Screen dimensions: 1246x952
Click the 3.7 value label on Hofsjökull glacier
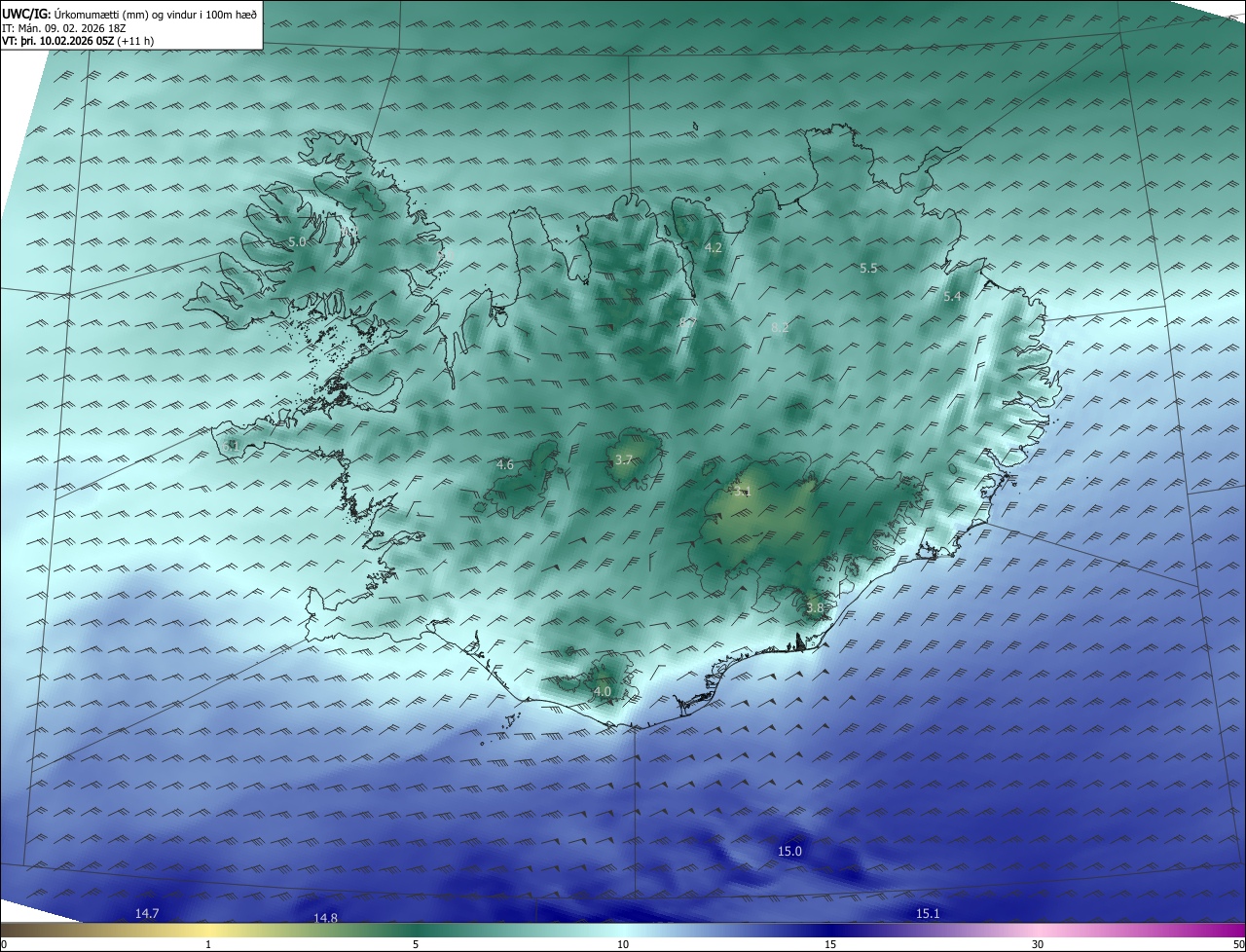pos(624,460)
